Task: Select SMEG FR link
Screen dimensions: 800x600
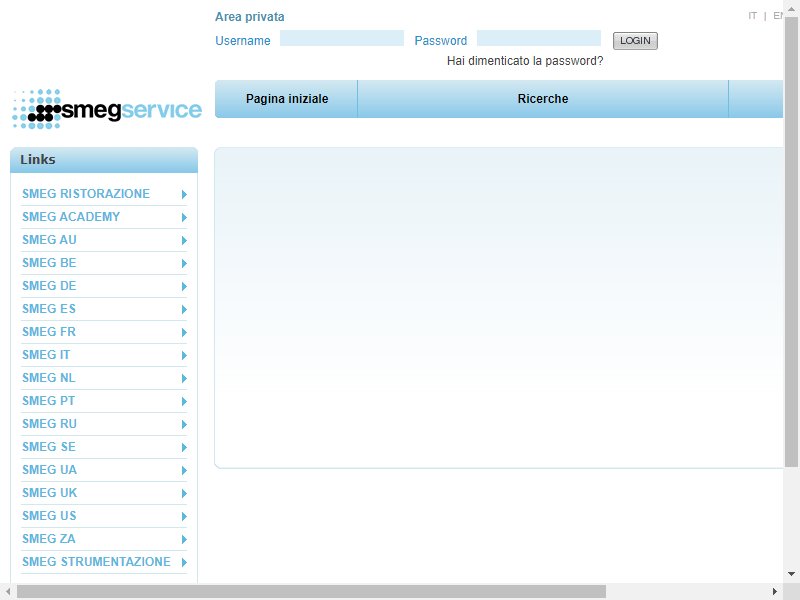Action: click(49, 332)
